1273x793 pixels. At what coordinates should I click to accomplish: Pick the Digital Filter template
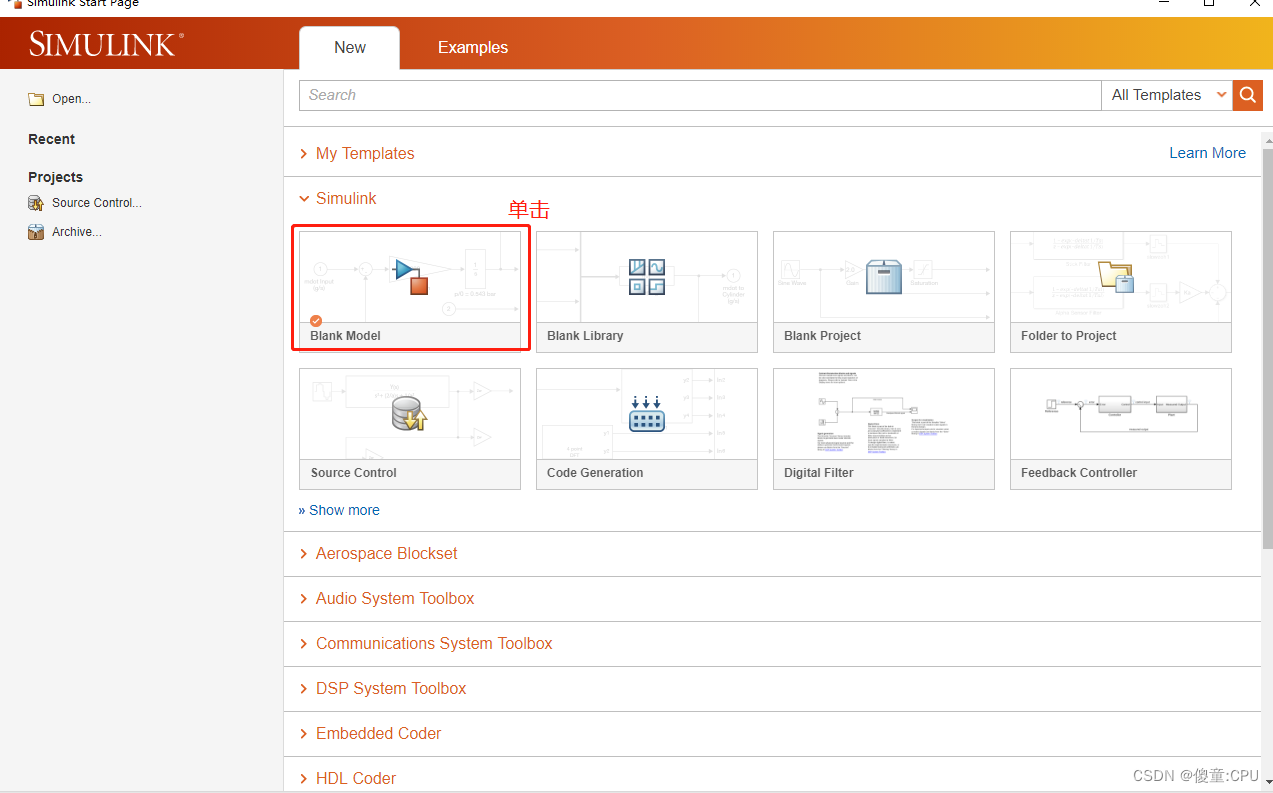pyautogui.click(x=884, y=428)
